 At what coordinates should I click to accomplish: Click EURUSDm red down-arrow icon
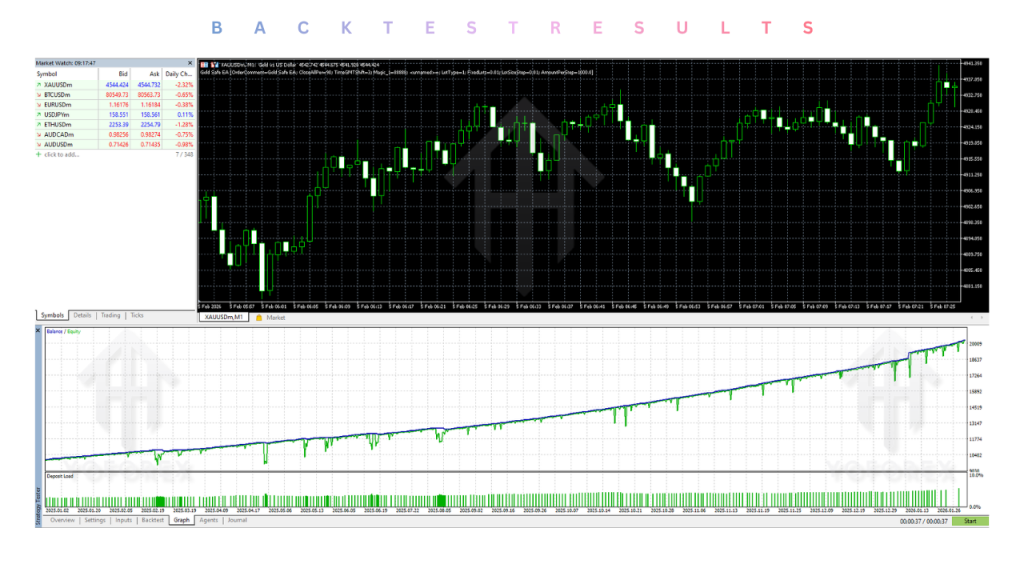(39, 104)
